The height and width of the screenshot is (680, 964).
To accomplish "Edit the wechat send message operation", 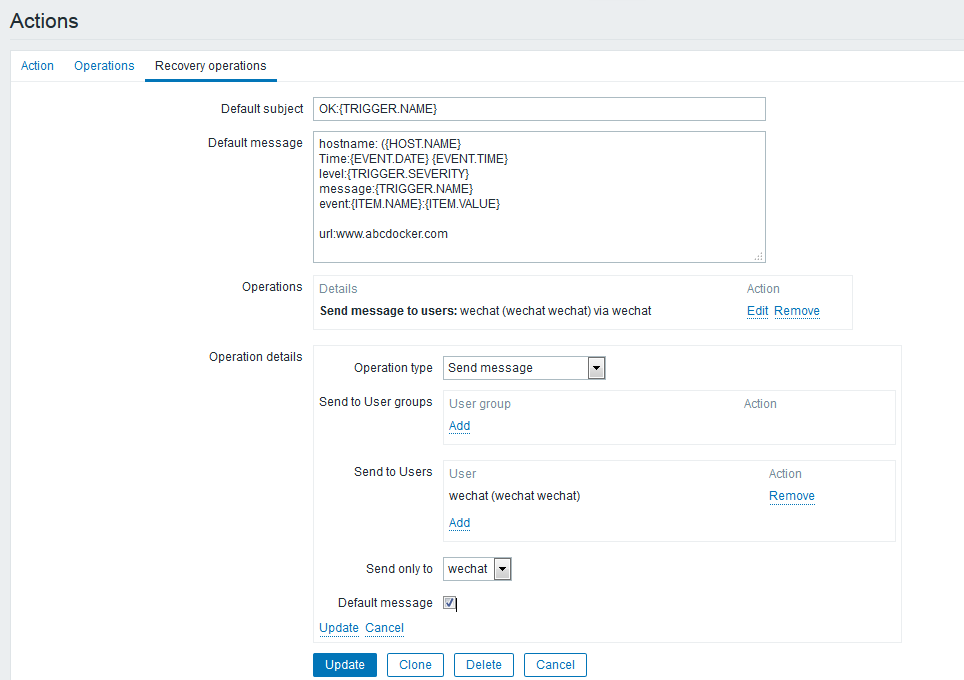I will (x=757, y=311).
